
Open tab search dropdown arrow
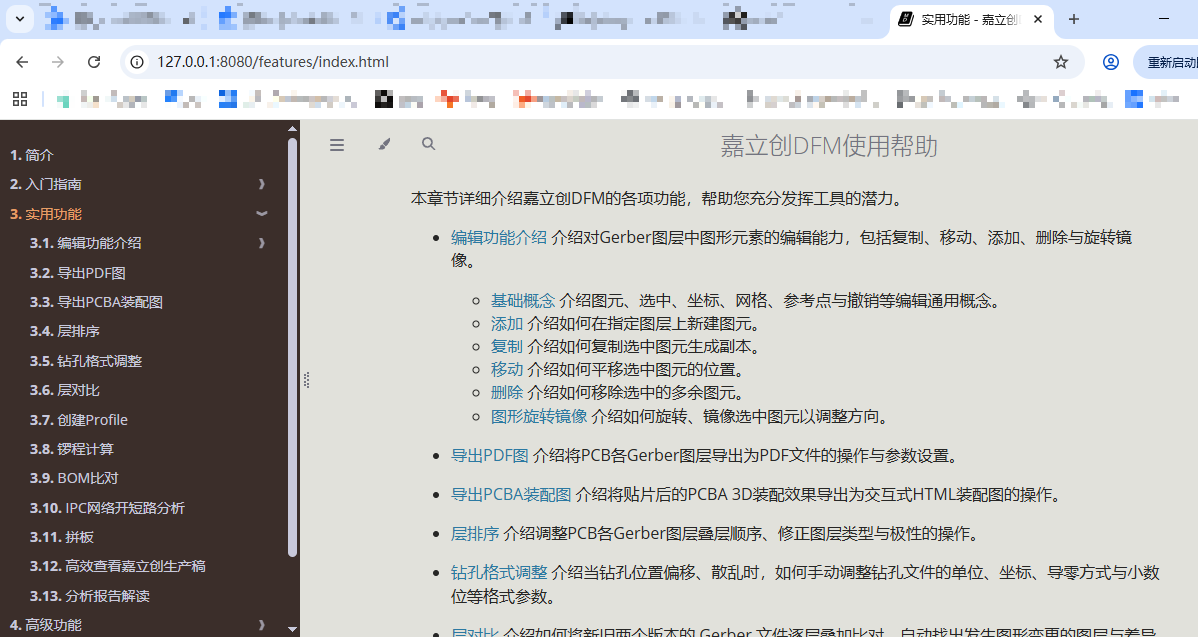(x=20, y=19)
